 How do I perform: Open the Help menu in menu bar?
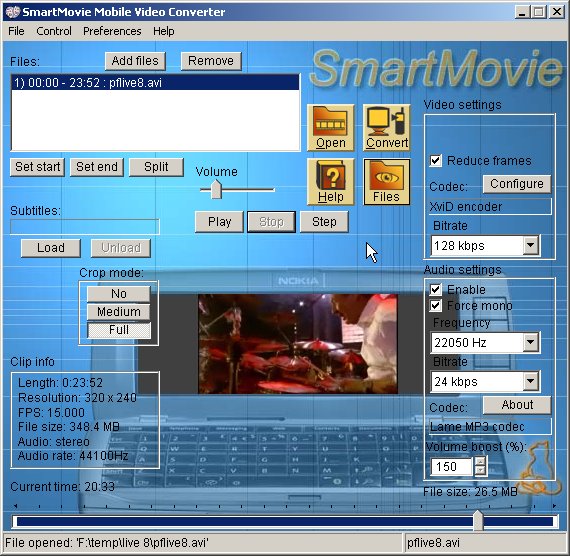pos(164,31)
